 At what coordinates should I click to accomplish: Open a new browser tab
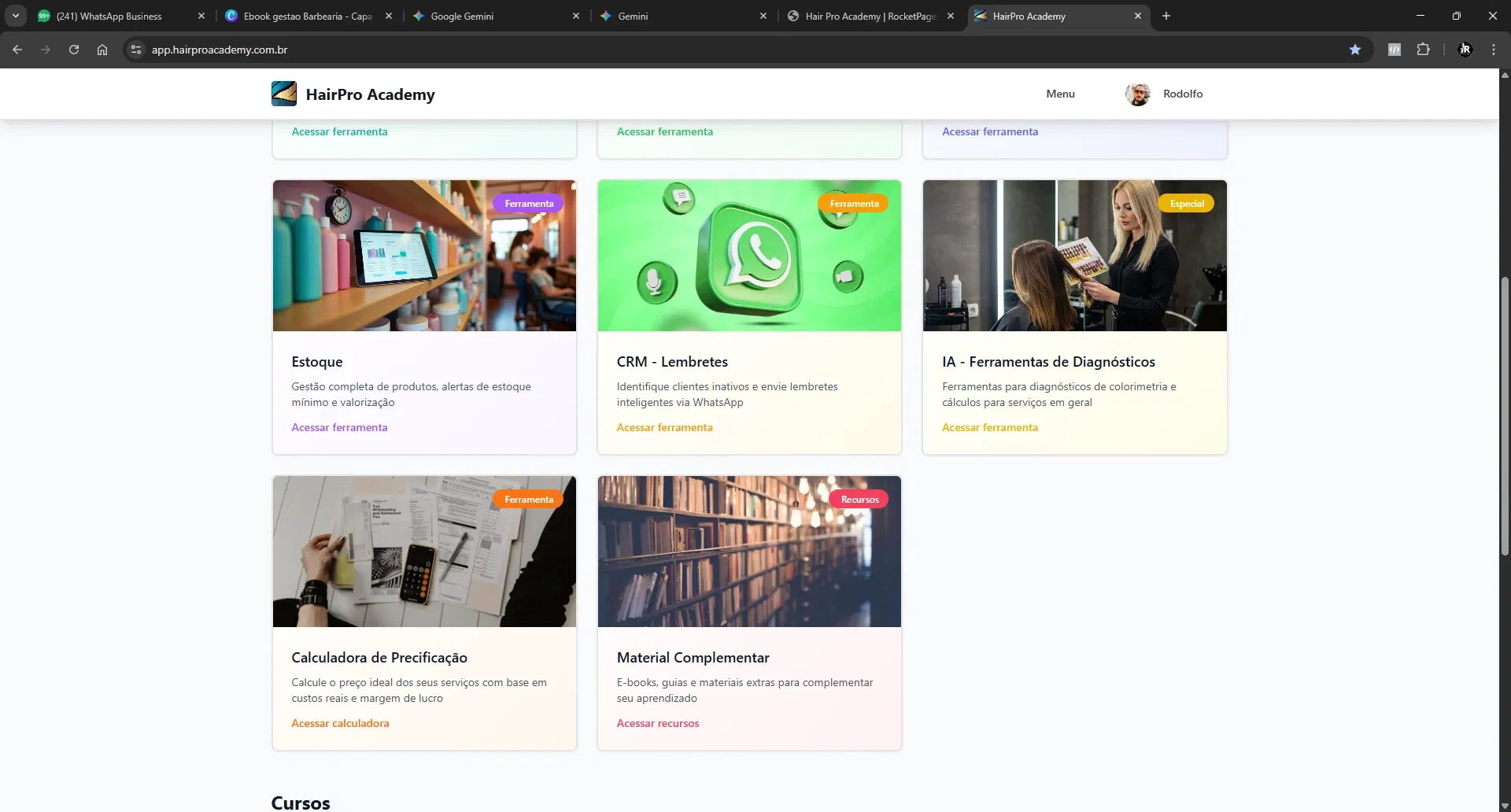point(1166,16)
